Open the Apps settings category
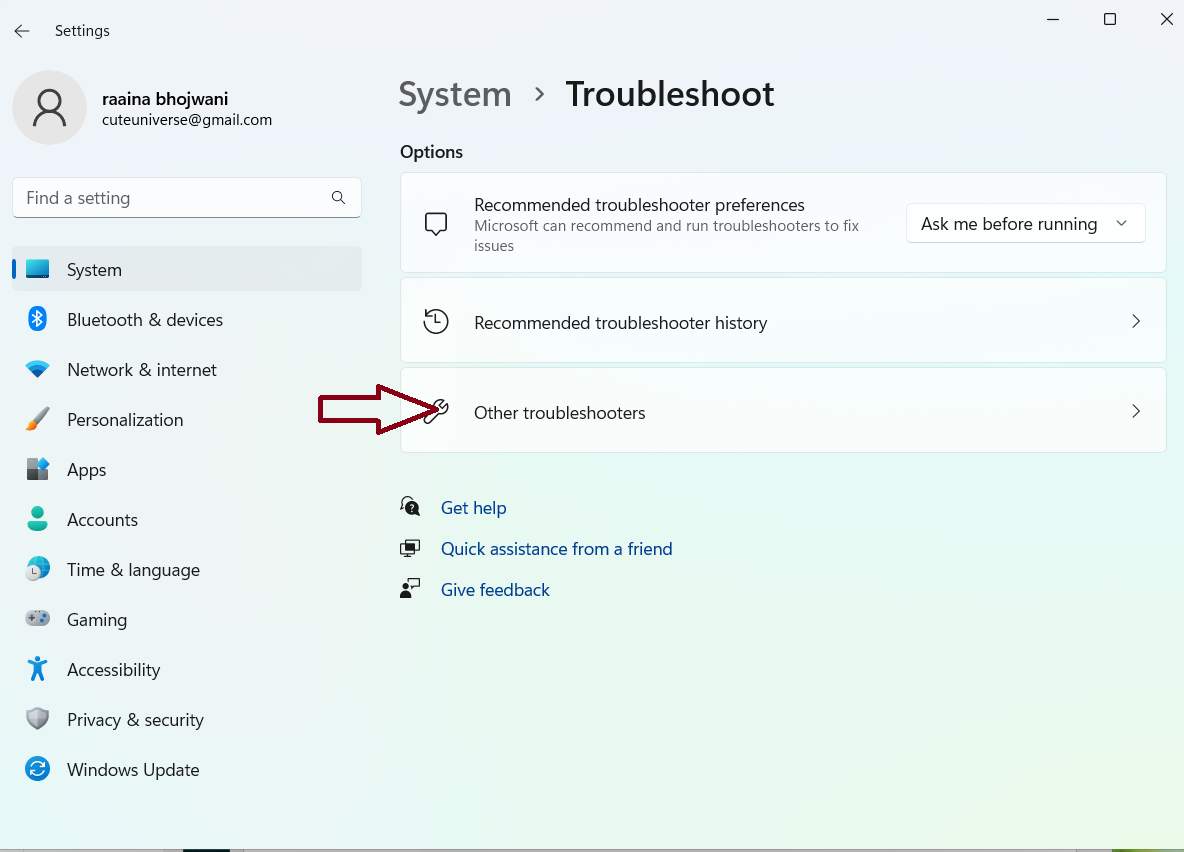 click(x=87, y=470)
